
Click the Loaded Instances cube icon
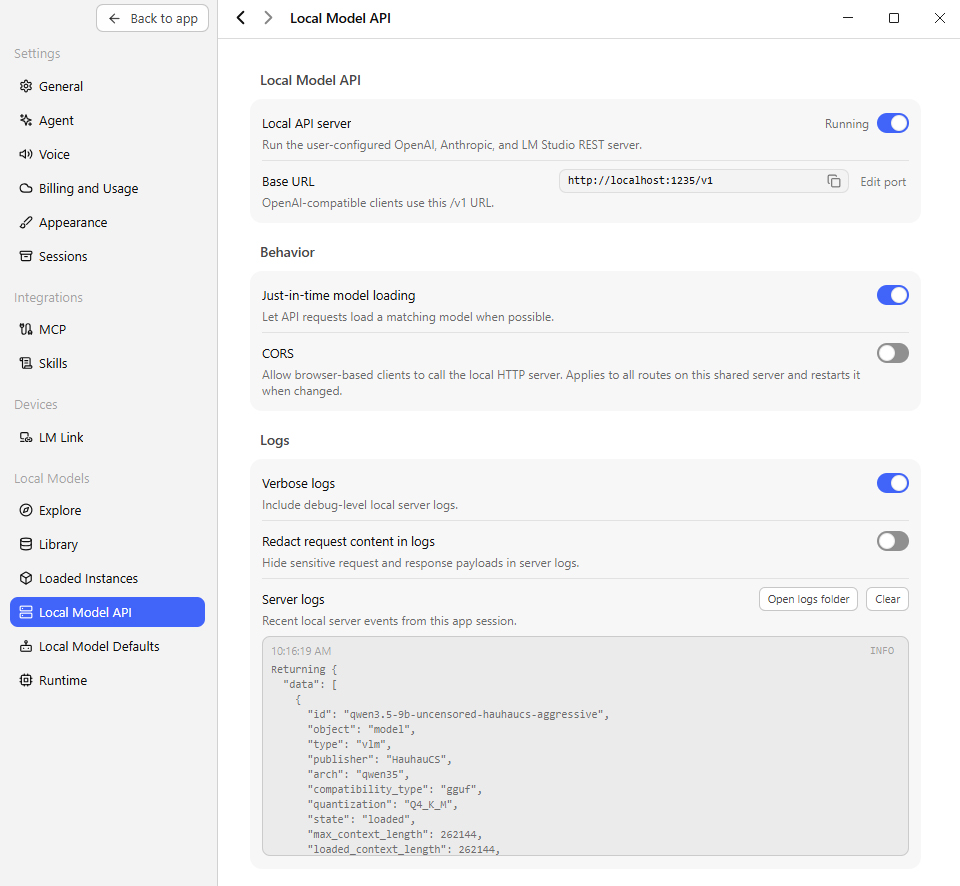point(26,578)
